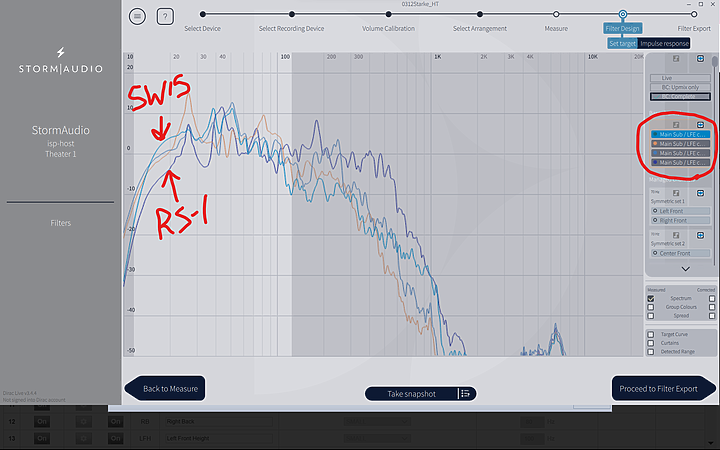The width and height of the screenshot is (720, 450).
Task: Click the grey icon atop the Live group
Action: point(676,58)
